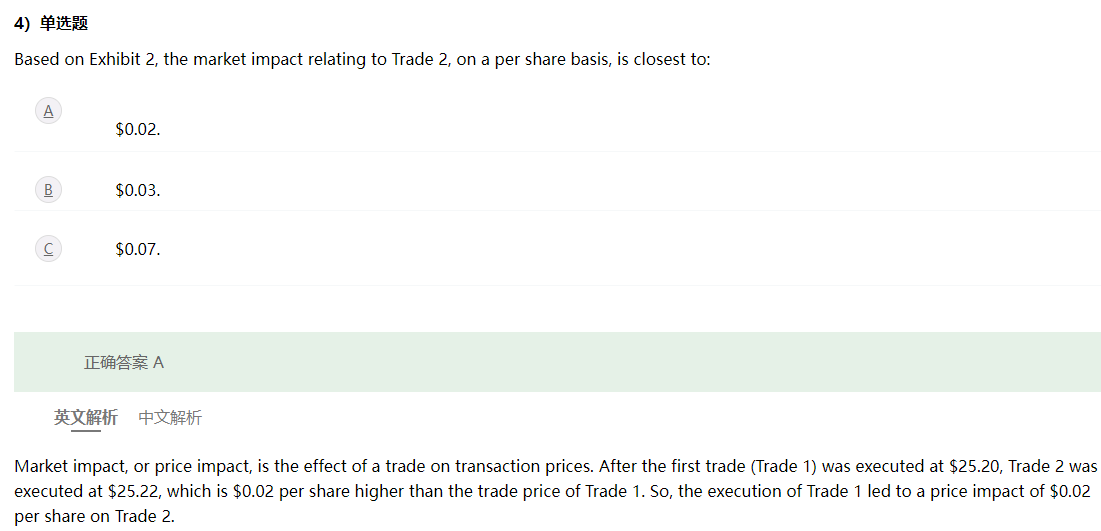Click the active tab underline below 英文解析
This screenshot has width=1101, height=531.
[86, 431]
